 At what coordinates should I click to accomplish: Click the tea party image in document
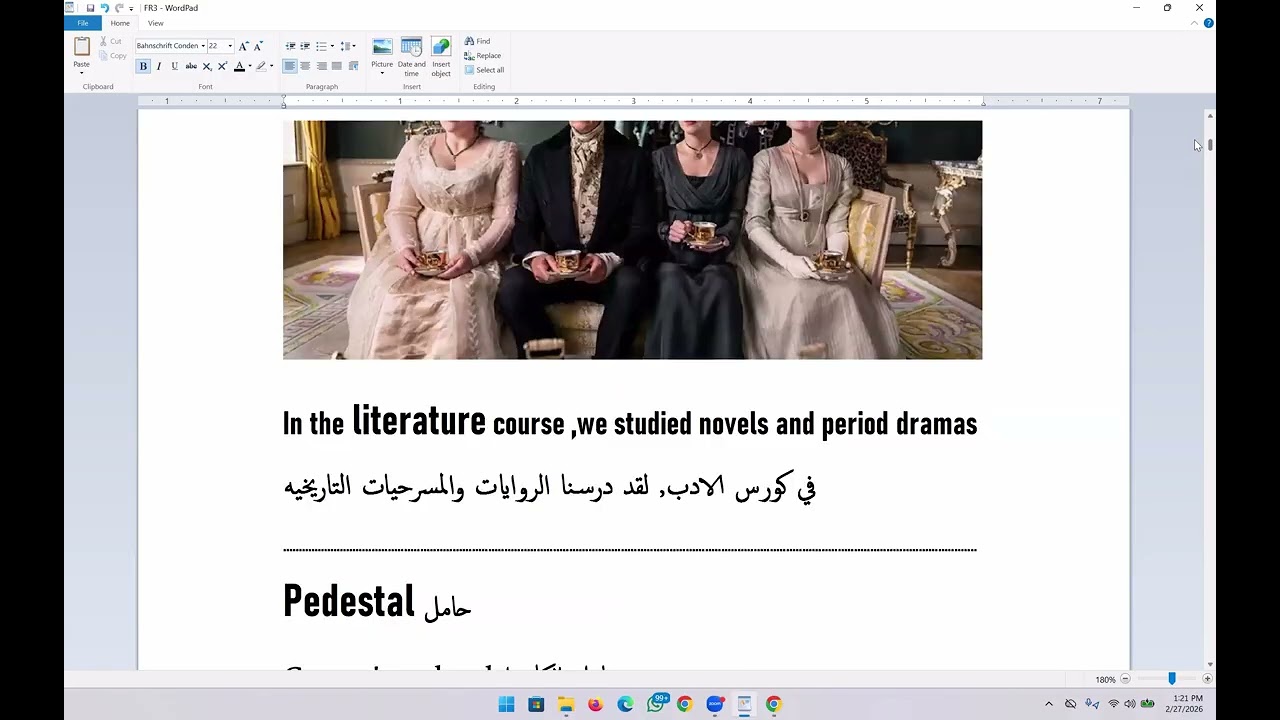[632, 240]
